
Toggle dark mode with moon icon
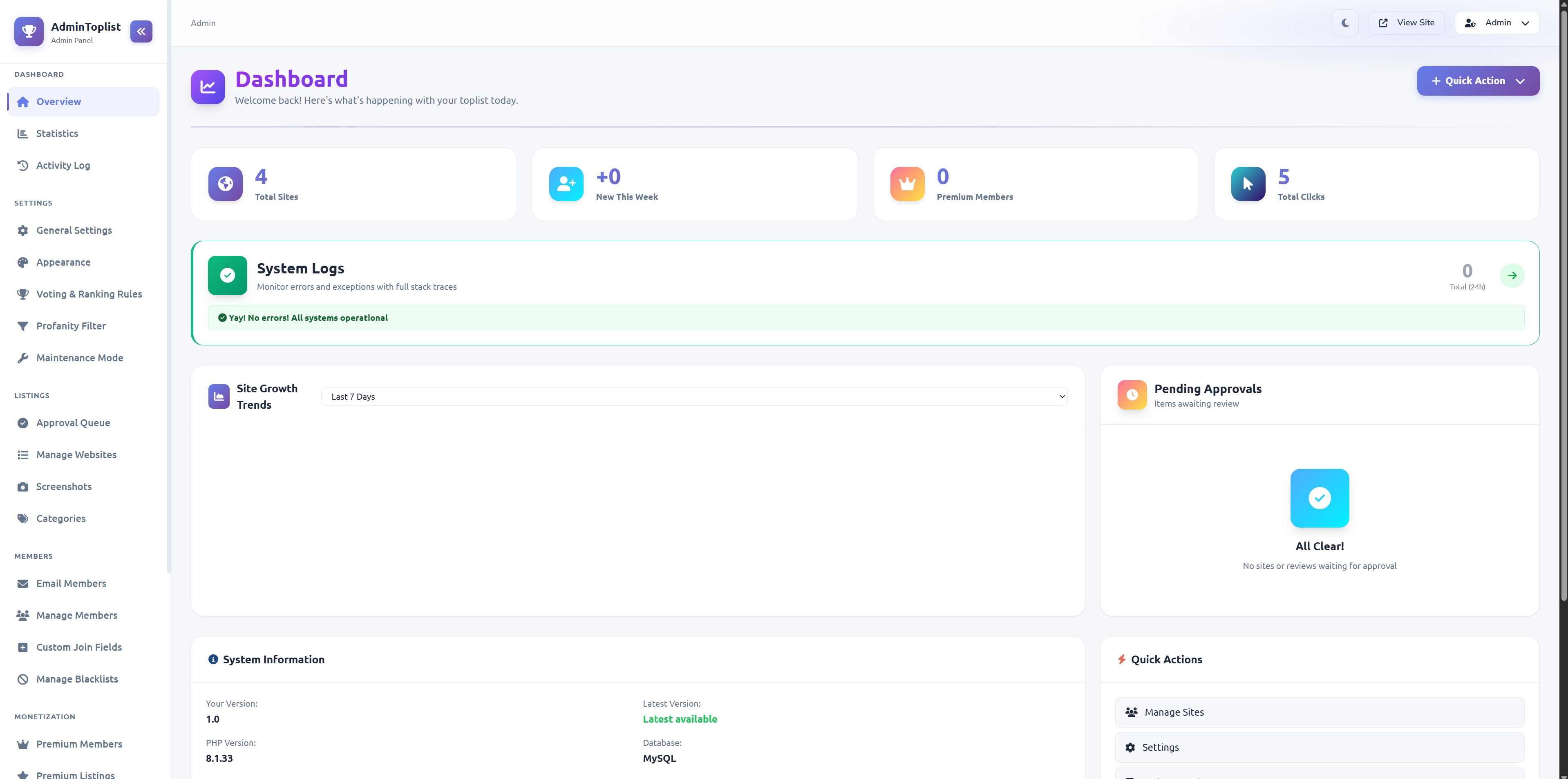click(x=1345, y=23)
